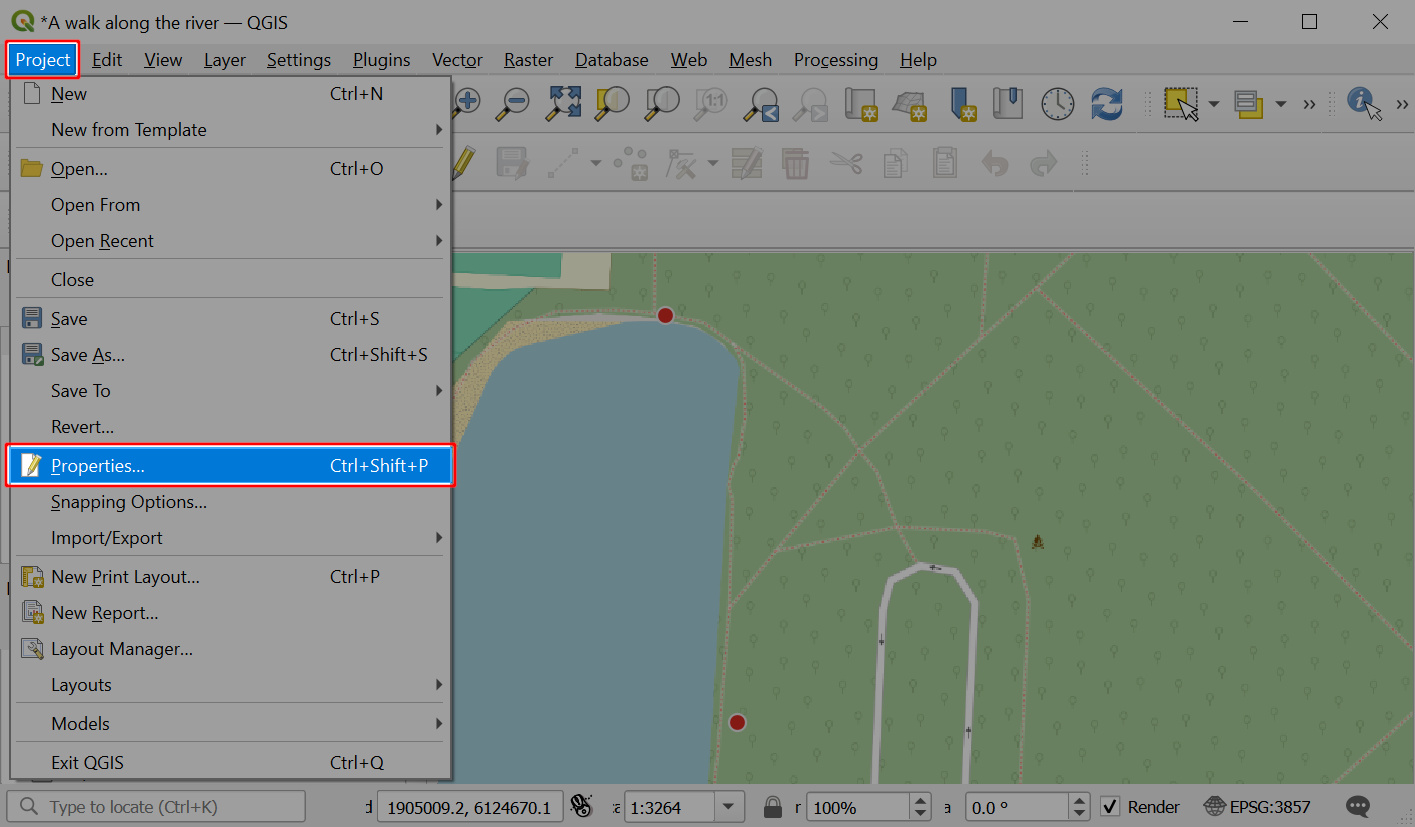Click the Zoom to Native Resolution 1:1 icon

[x=713, y=102]
